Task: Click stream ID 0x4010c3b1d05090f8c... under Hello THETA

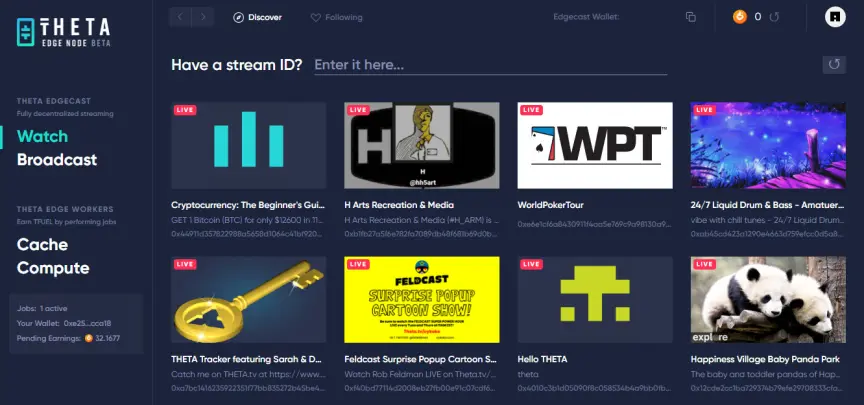Action: point(595,388)
